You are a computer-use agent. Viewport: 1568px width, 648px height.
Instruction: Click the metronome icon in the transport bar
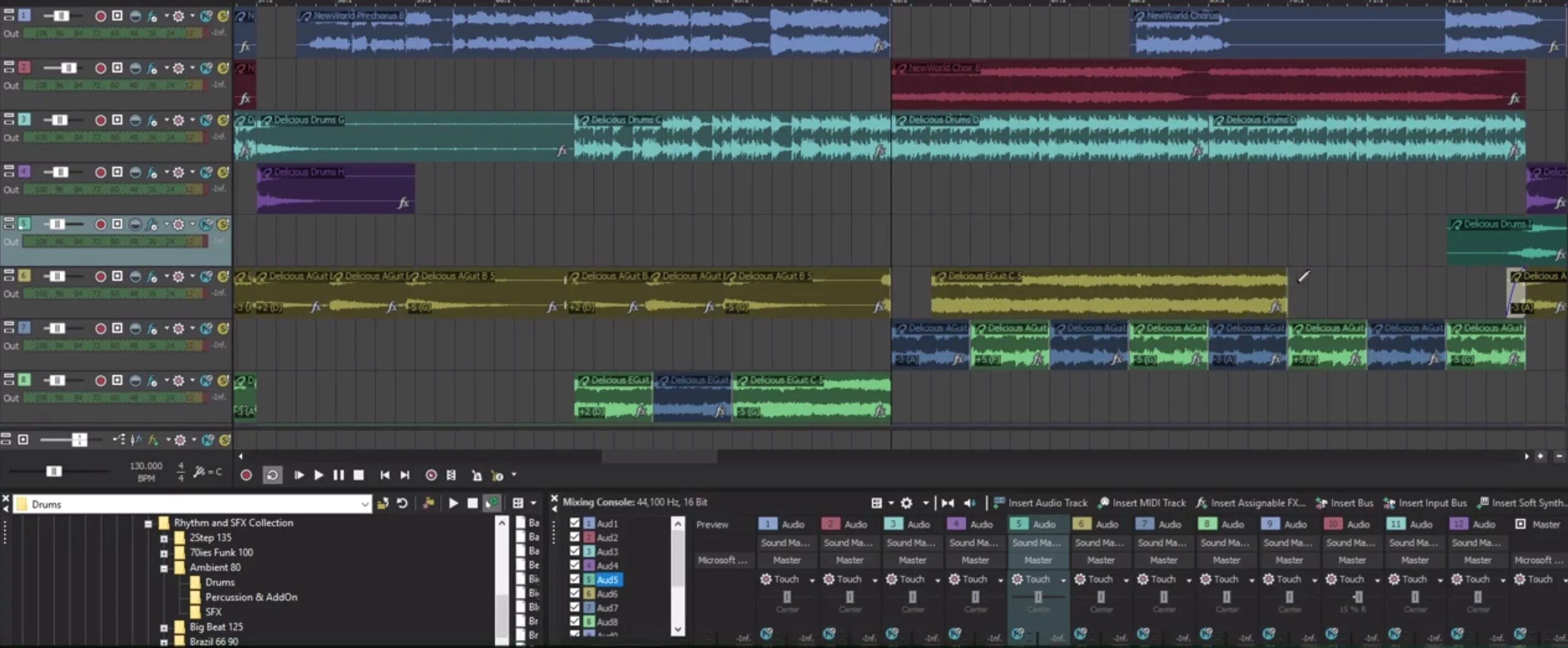(477, 475)
